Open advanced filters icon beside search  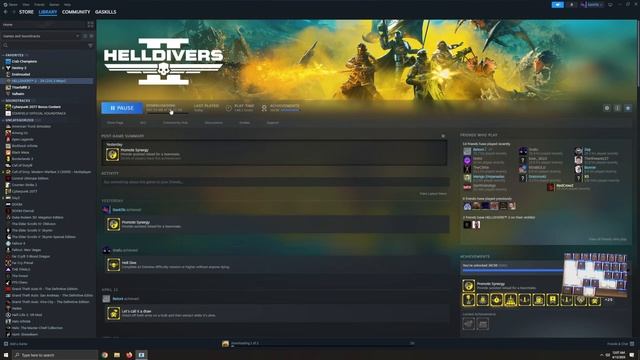point(90,46)
